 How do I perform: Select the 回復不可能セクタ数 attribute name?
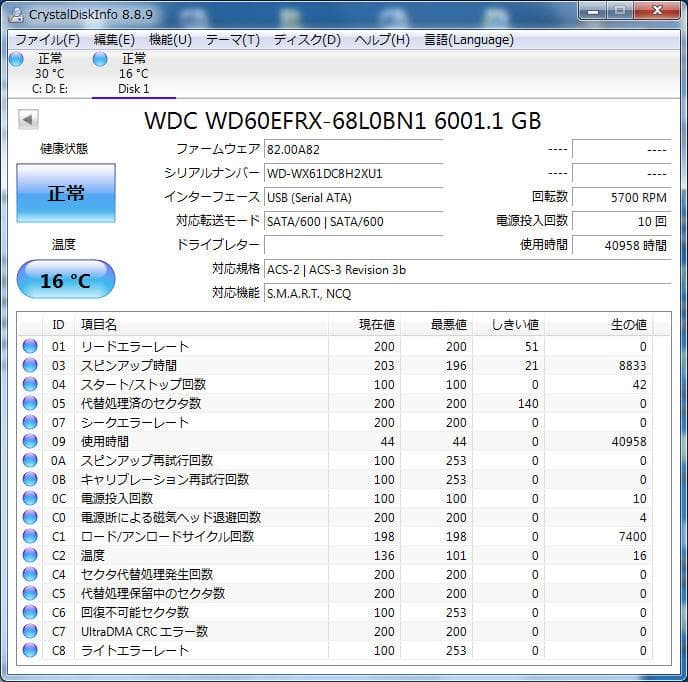point(135,612)
